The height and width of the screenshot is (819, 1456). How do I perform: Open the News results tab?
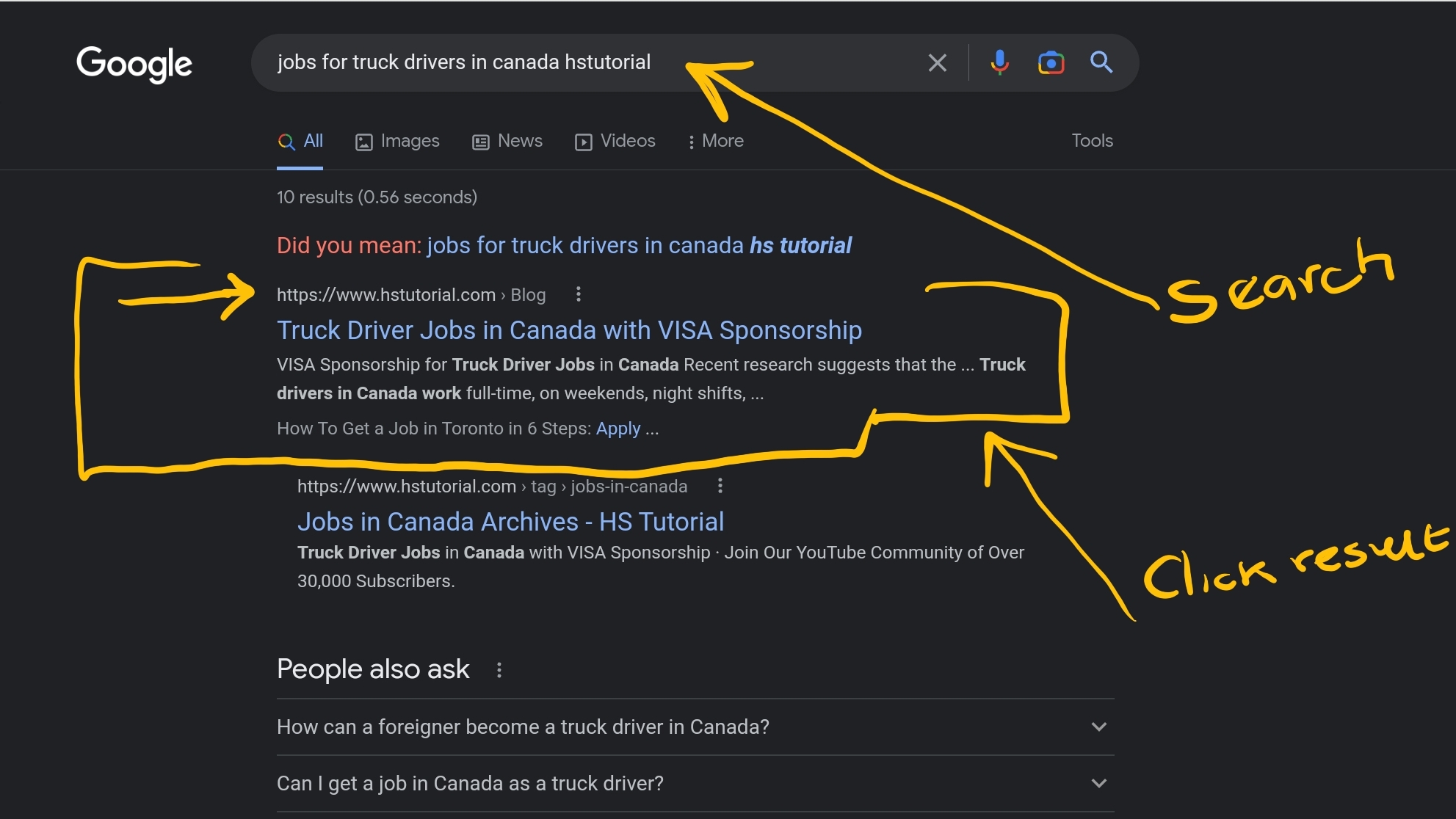tap(507, 141)
